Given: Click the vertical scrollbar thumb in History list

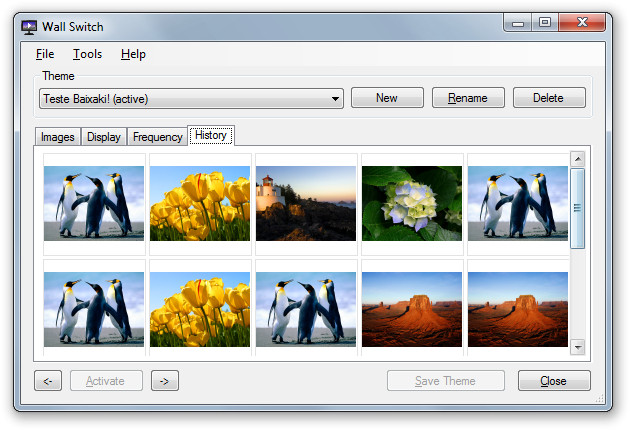Looking at the screenshot, I should click(578, 208).
